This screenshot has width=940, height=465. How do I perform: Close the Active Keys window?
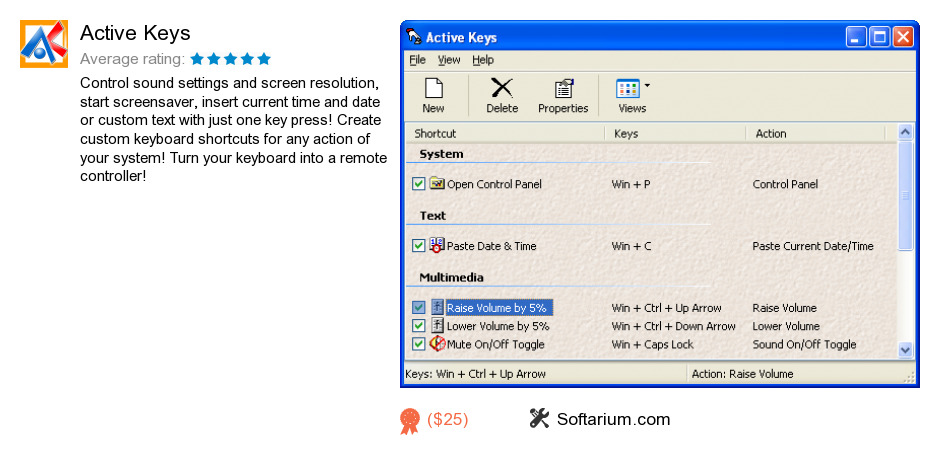[902, 37]
